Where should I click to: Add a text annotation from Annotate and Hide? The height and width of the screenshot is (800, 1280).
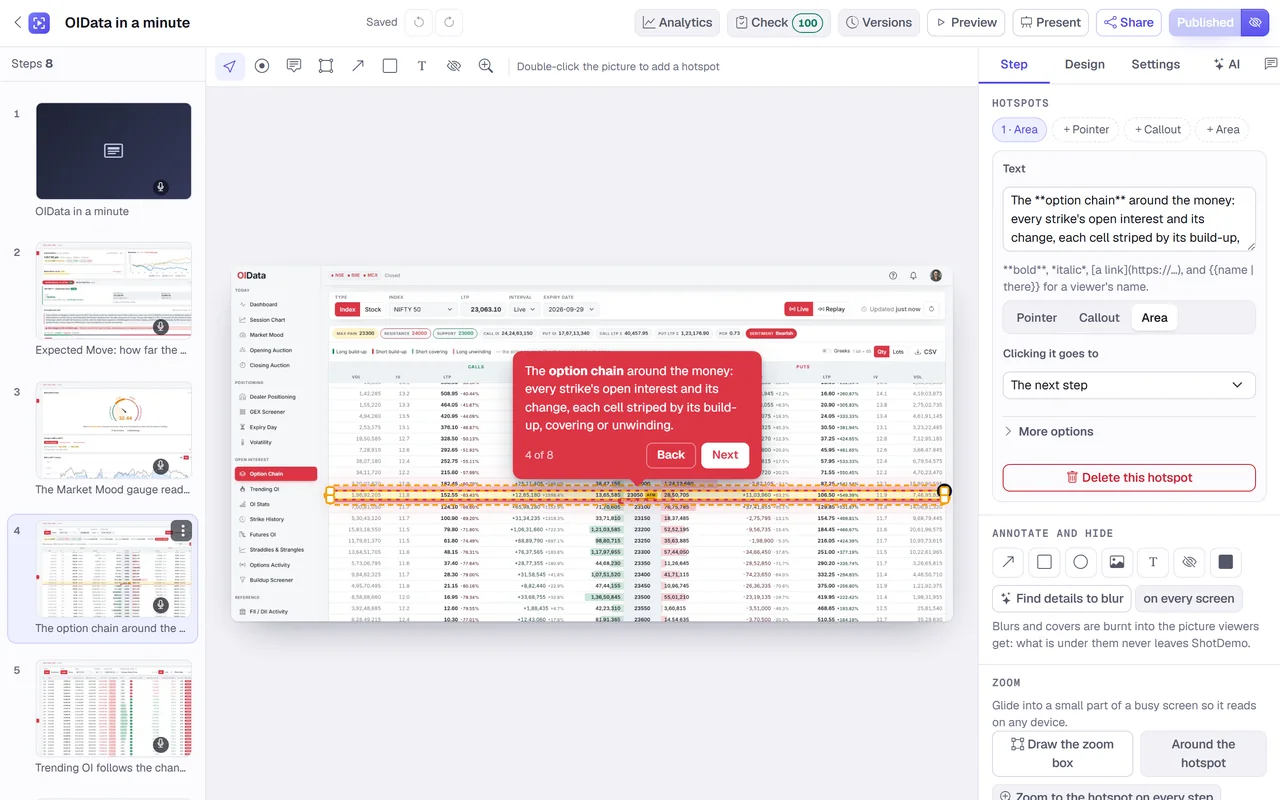1153,562
